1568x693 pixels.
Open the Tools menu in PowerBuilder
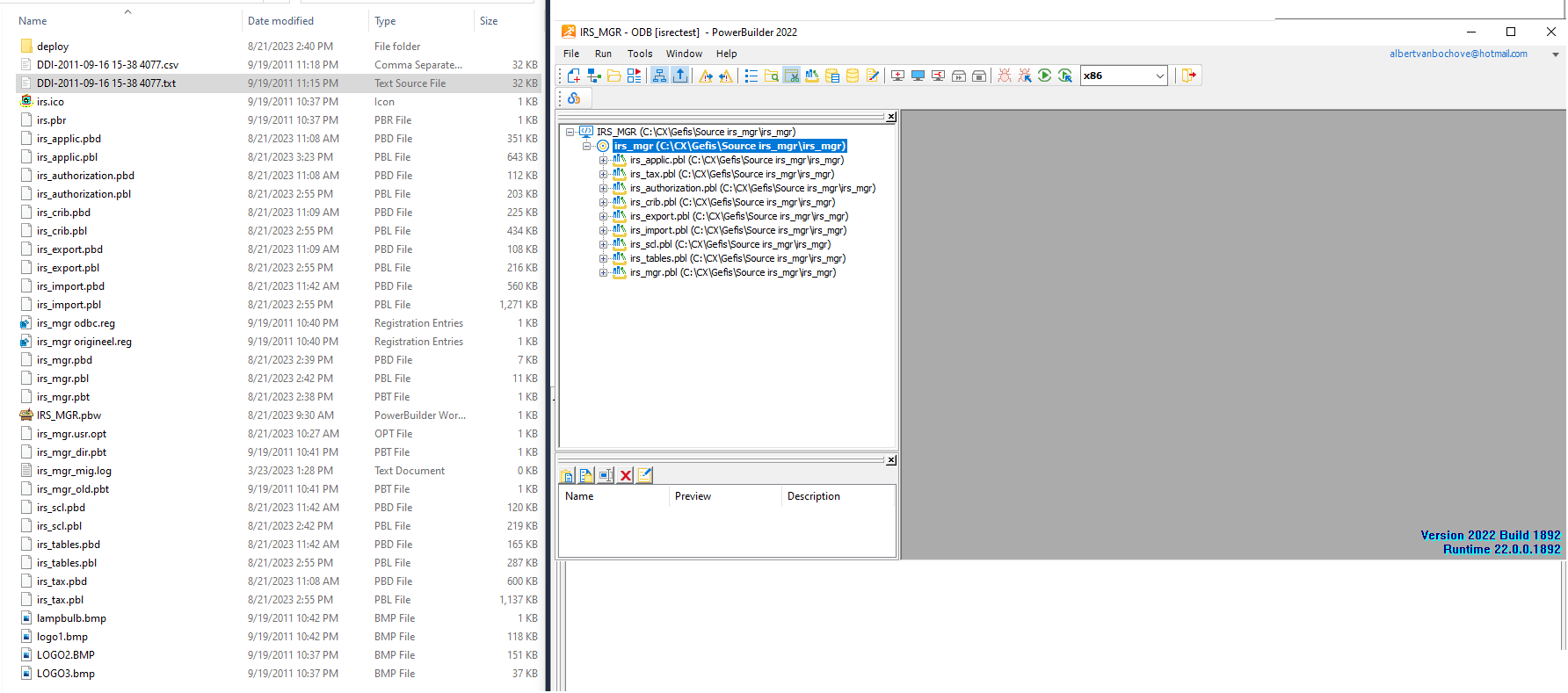[x=640, y=54]
